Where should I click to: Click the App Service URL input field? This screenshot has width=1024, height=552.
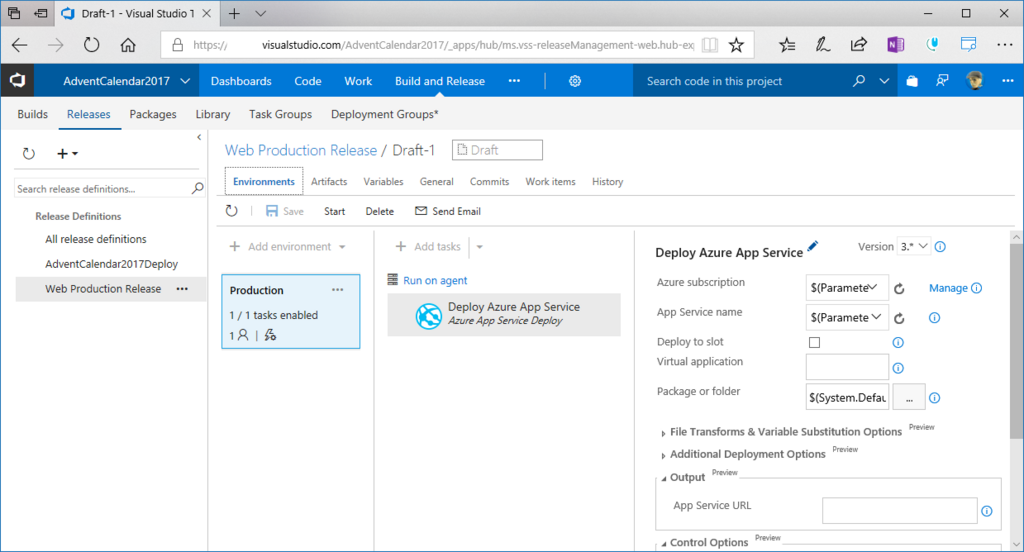point(899,511)
